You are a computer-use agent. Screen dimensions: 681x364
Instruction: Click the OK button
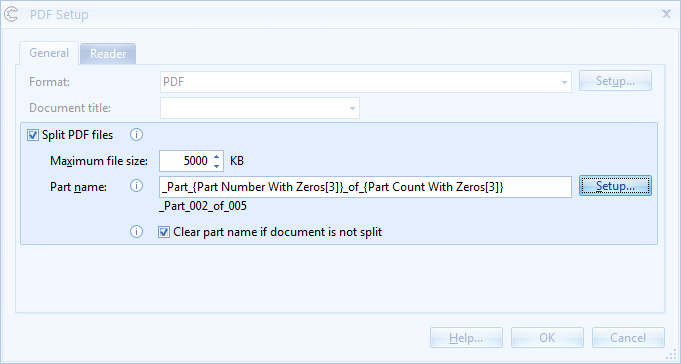click(x=547, y=338)
